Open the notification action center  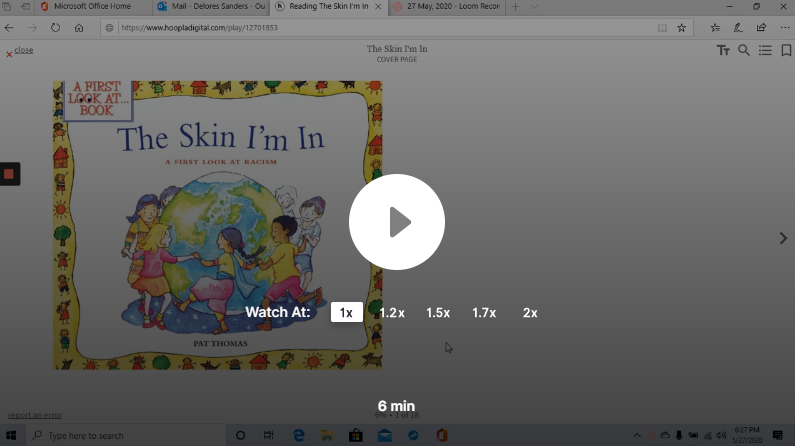(778, 435)
